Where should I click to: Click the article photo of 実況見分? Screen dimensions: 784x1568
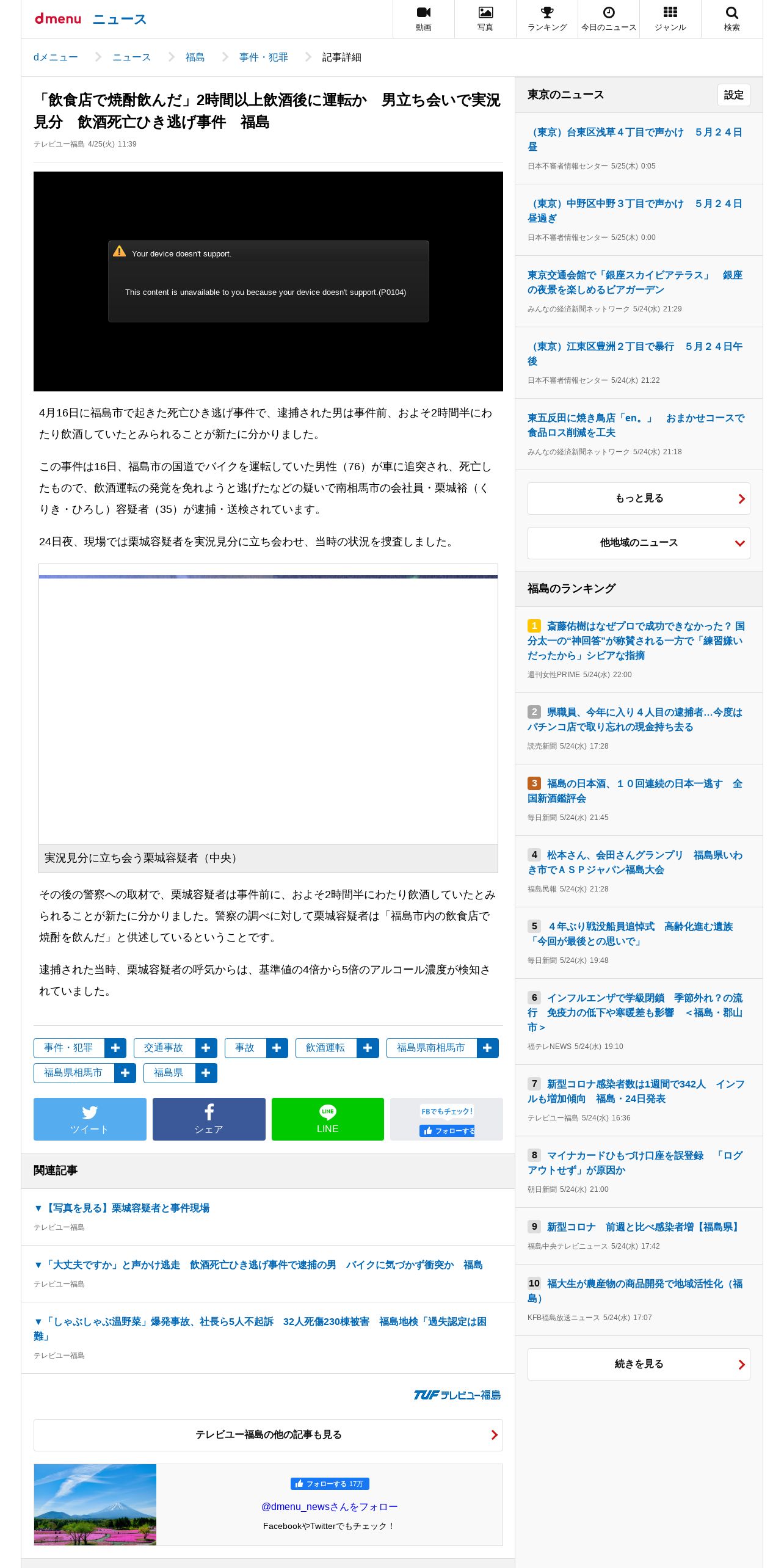[268, 704]
